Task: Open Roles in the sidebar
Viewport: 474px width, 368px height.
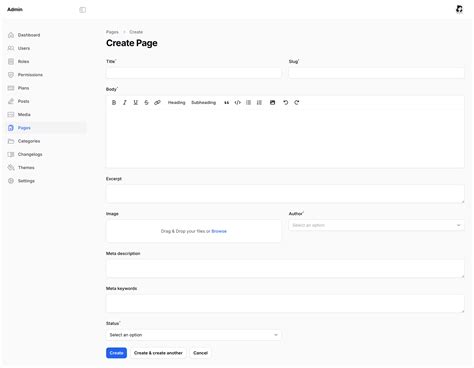Action: pos(46,62)
